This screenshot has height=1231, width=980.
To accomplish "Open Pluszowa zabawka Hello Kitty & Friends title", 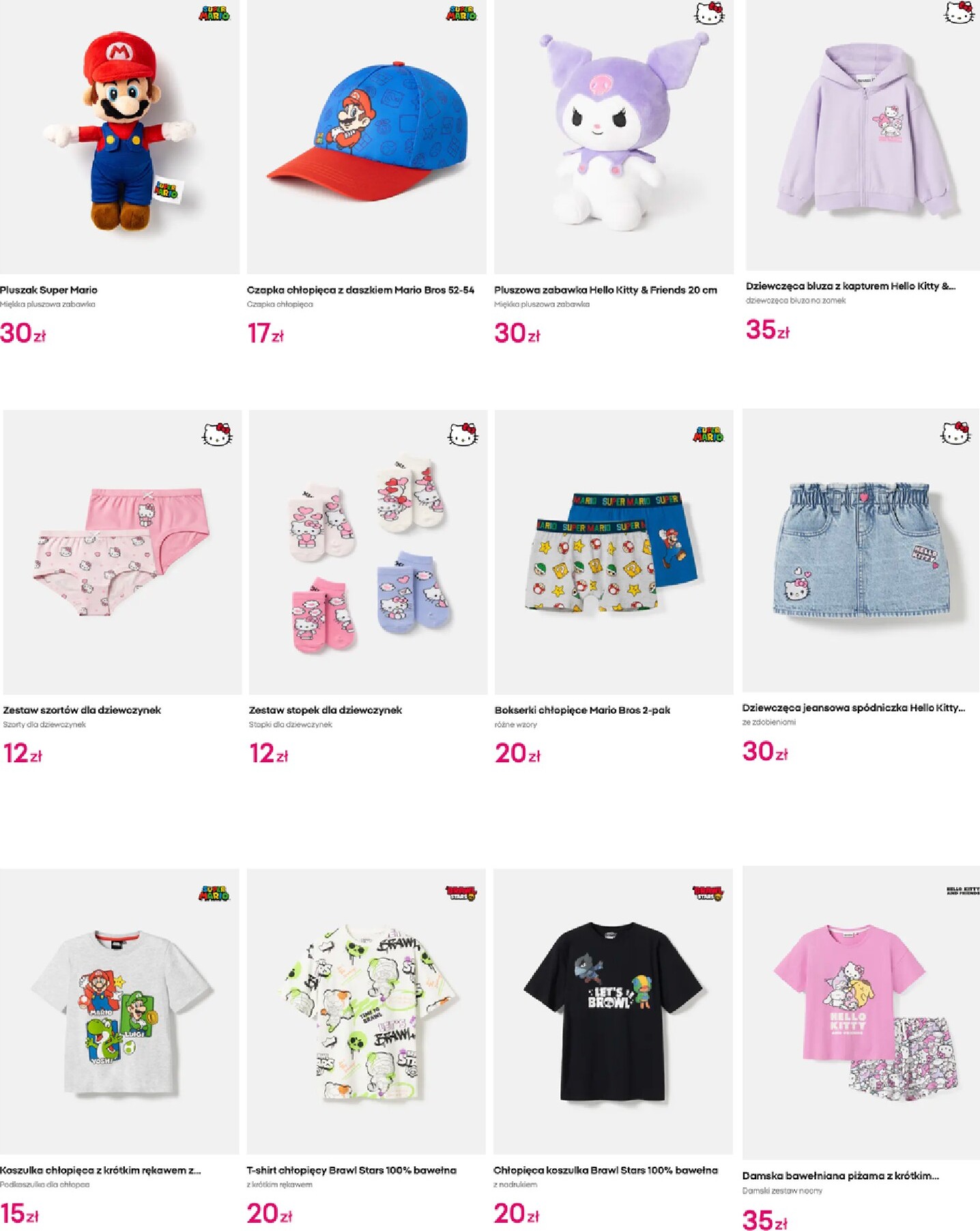I will 605,290.
